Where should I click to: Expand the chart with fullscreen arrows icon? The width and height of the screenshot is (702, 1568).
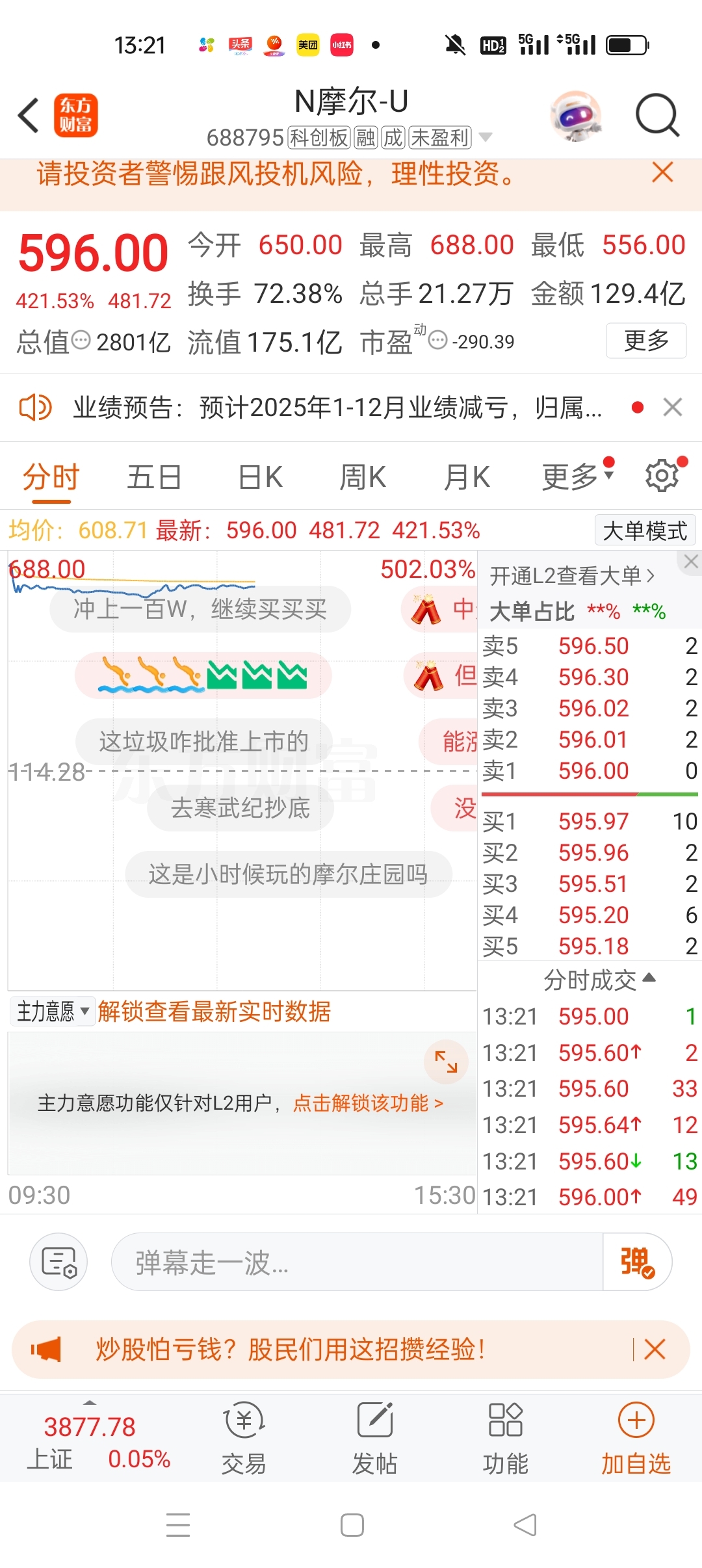coord(446,1062)
